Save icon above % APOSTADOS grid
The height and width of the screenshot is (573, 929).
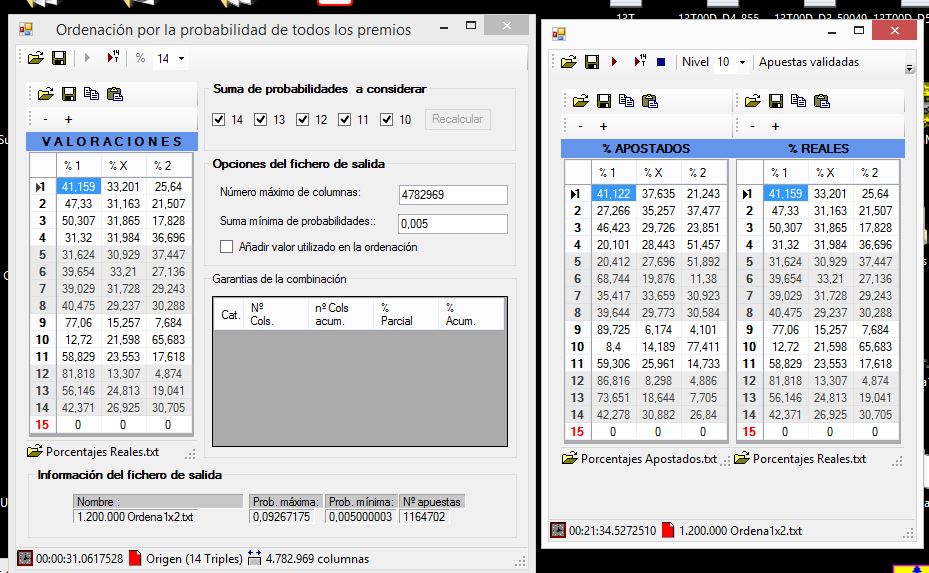(x=604, y=101)
